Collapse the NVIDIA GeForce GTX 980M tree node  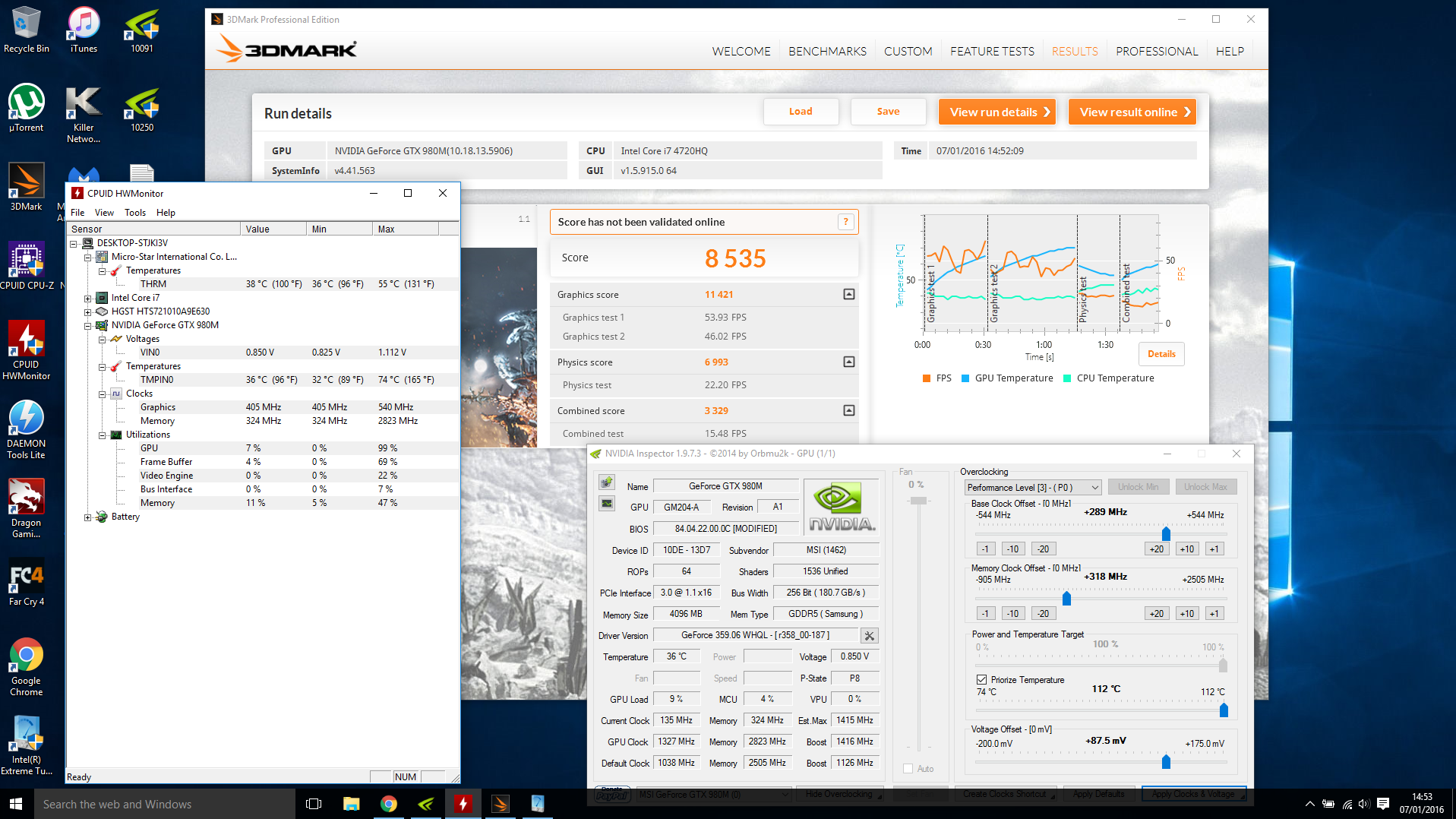(88, 325)
